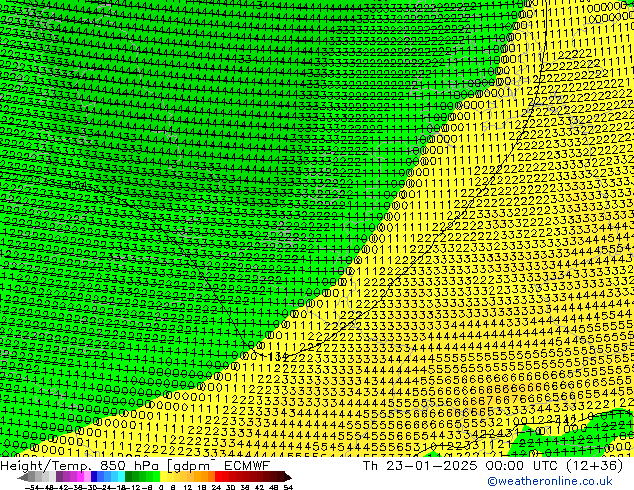Click the dark maroon right arrow end of color scale
The width and height of the screenshot is (634, 490).
288,477
